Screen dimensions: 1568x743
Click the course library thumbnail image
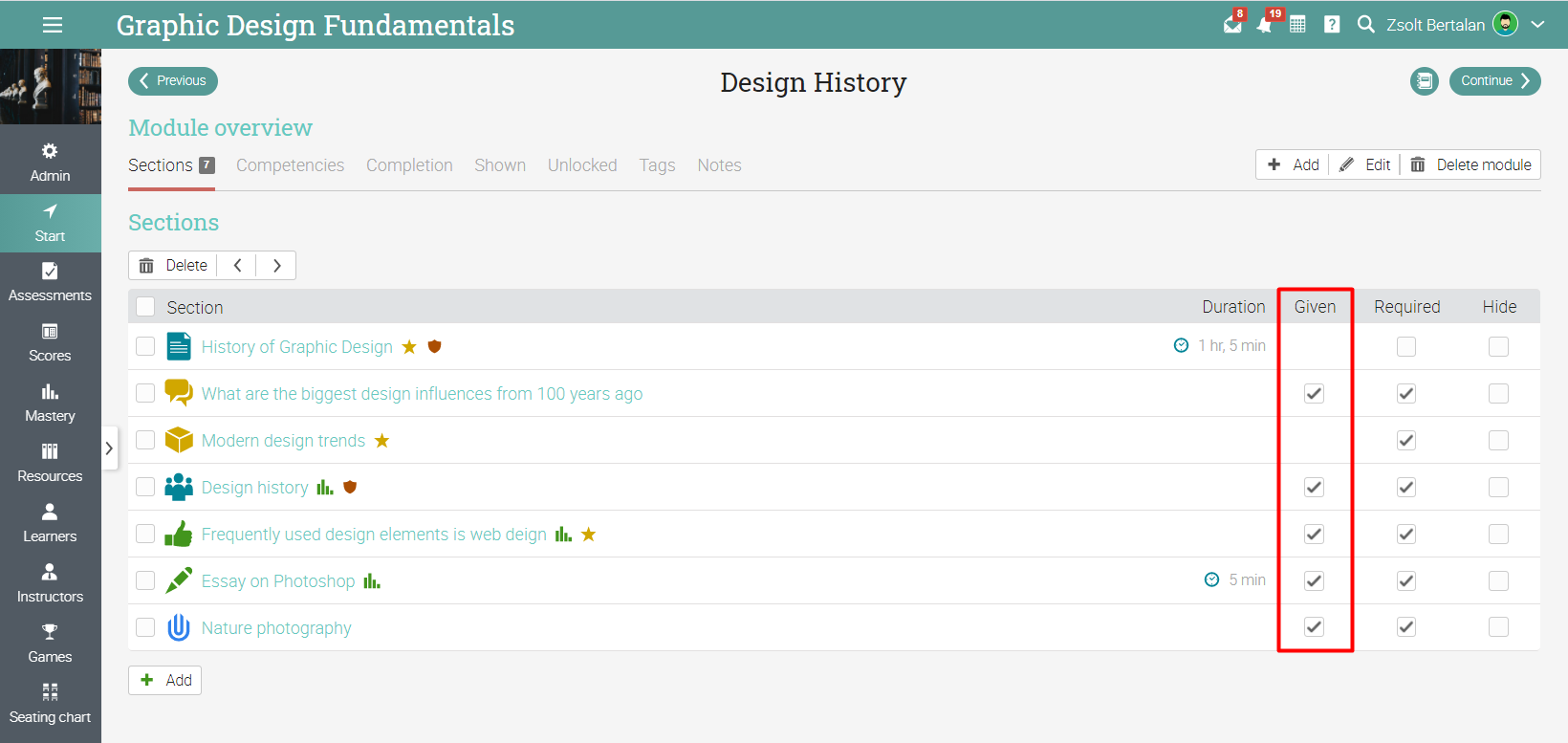point(51,86)
